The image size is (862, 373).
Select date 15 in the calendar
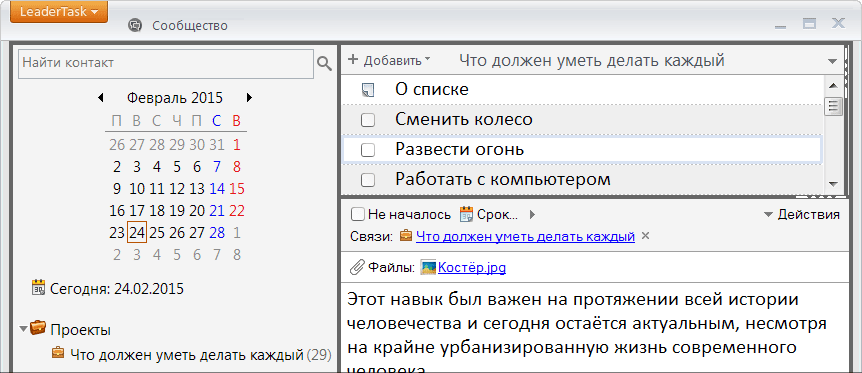237,189
